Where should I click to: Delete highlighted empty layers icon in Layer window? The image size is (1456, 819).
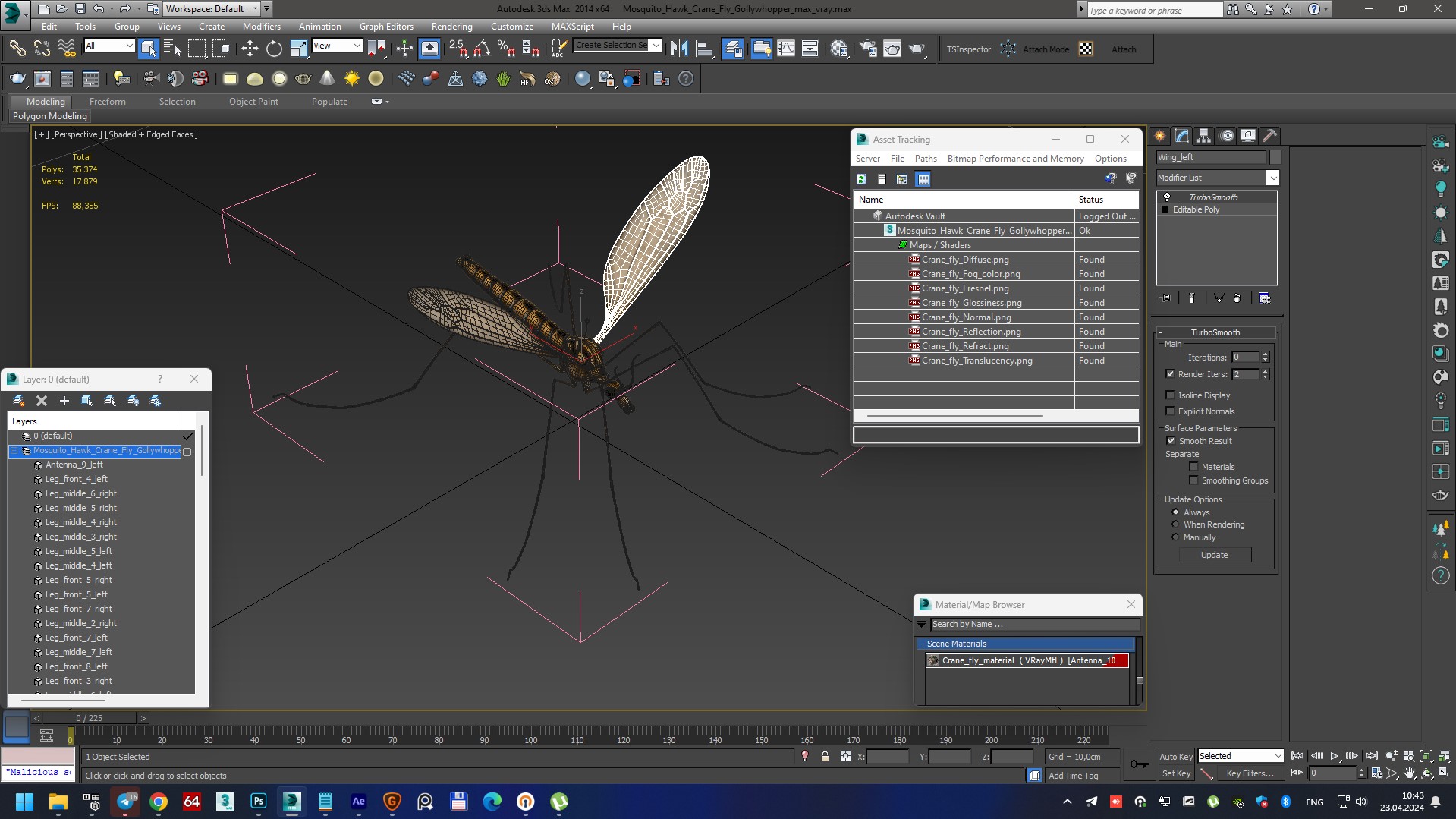(42, 401)
